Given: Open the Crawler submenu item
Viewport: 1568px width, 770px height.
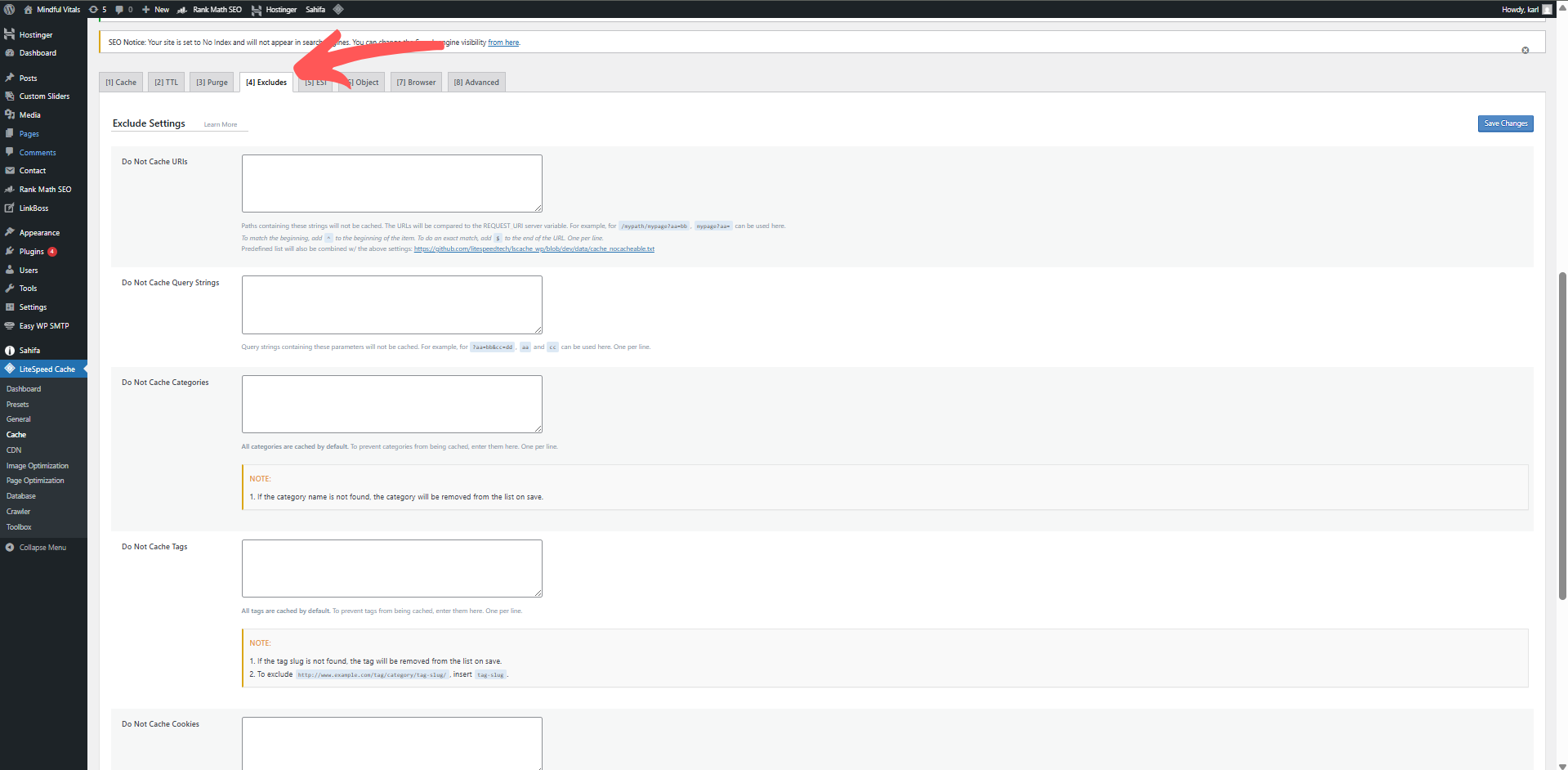Looking at the screenshot, I should pyautogui.click(x=19, y=512).
